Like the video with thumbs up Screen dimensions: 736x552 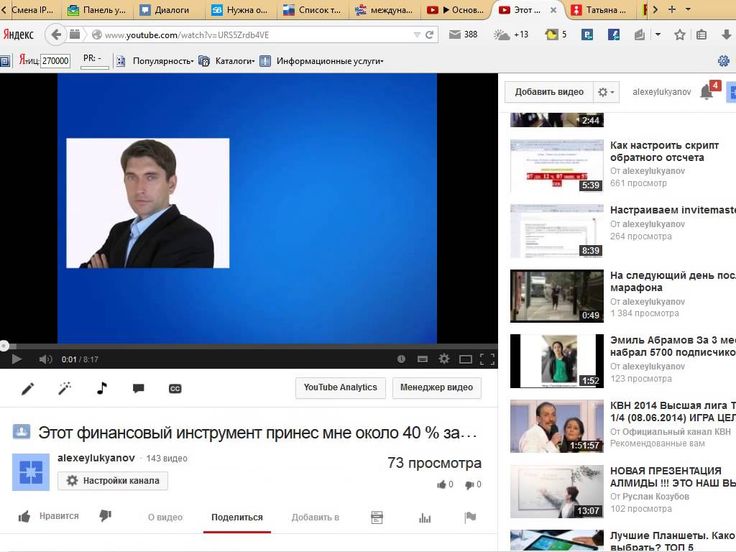[26, 516]
